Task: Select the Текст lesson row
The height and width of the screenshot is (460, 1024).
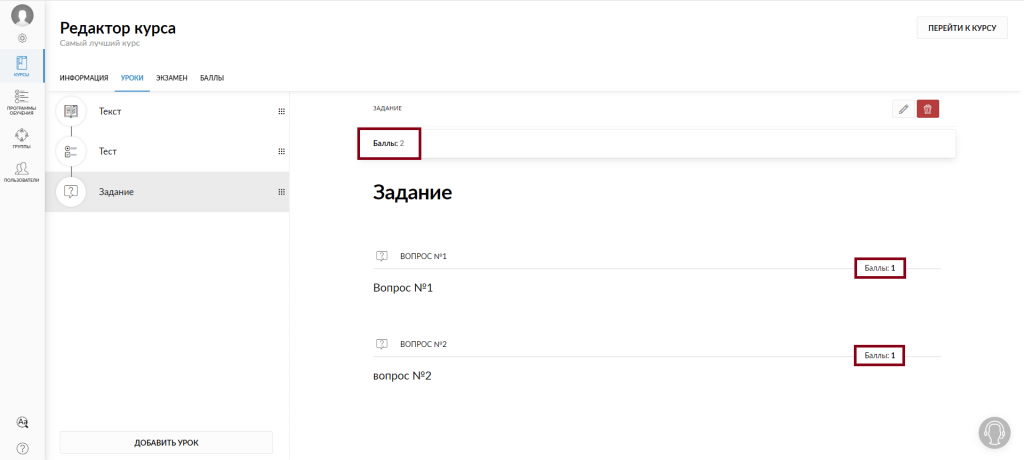Action: (x=167, y=112)
